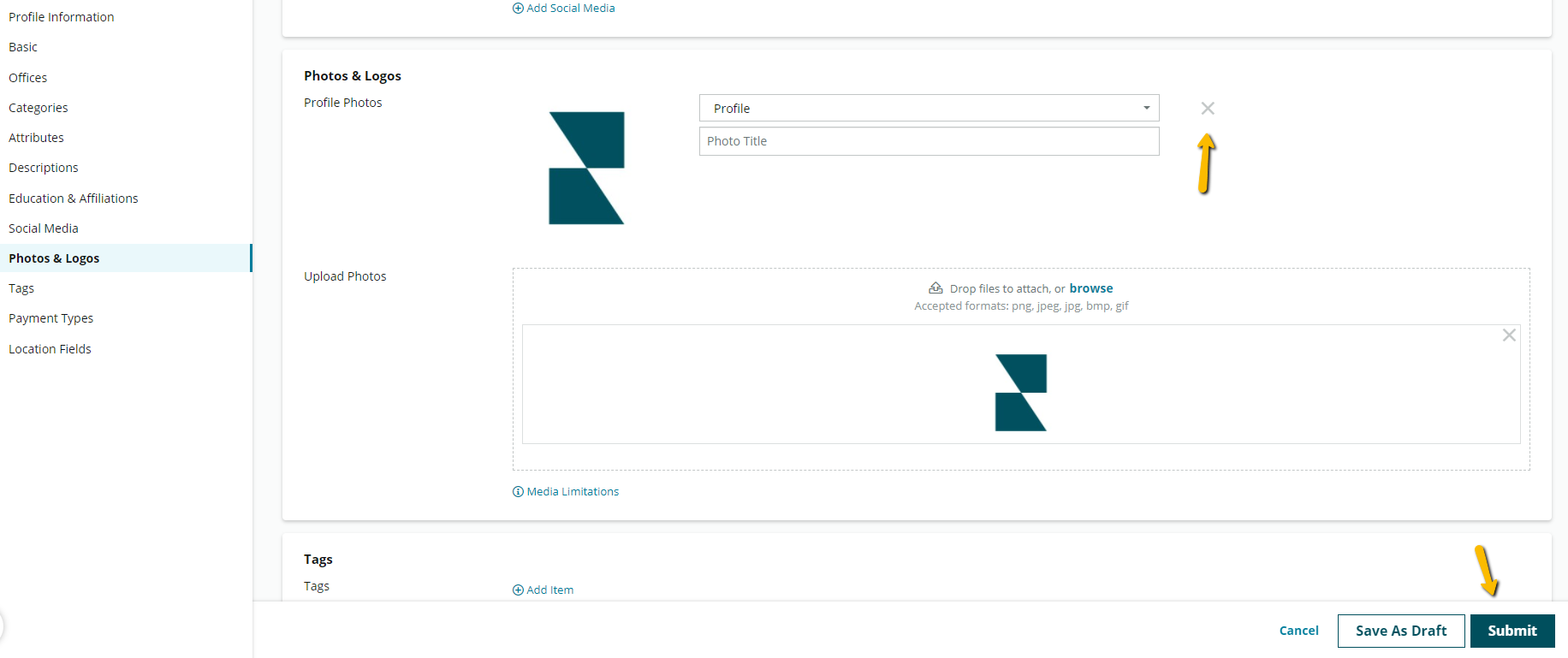Image resolution: width=1568 pixels, height=658 pixels.
Task: Cancel the profile edit
Action: point(1298,631)
